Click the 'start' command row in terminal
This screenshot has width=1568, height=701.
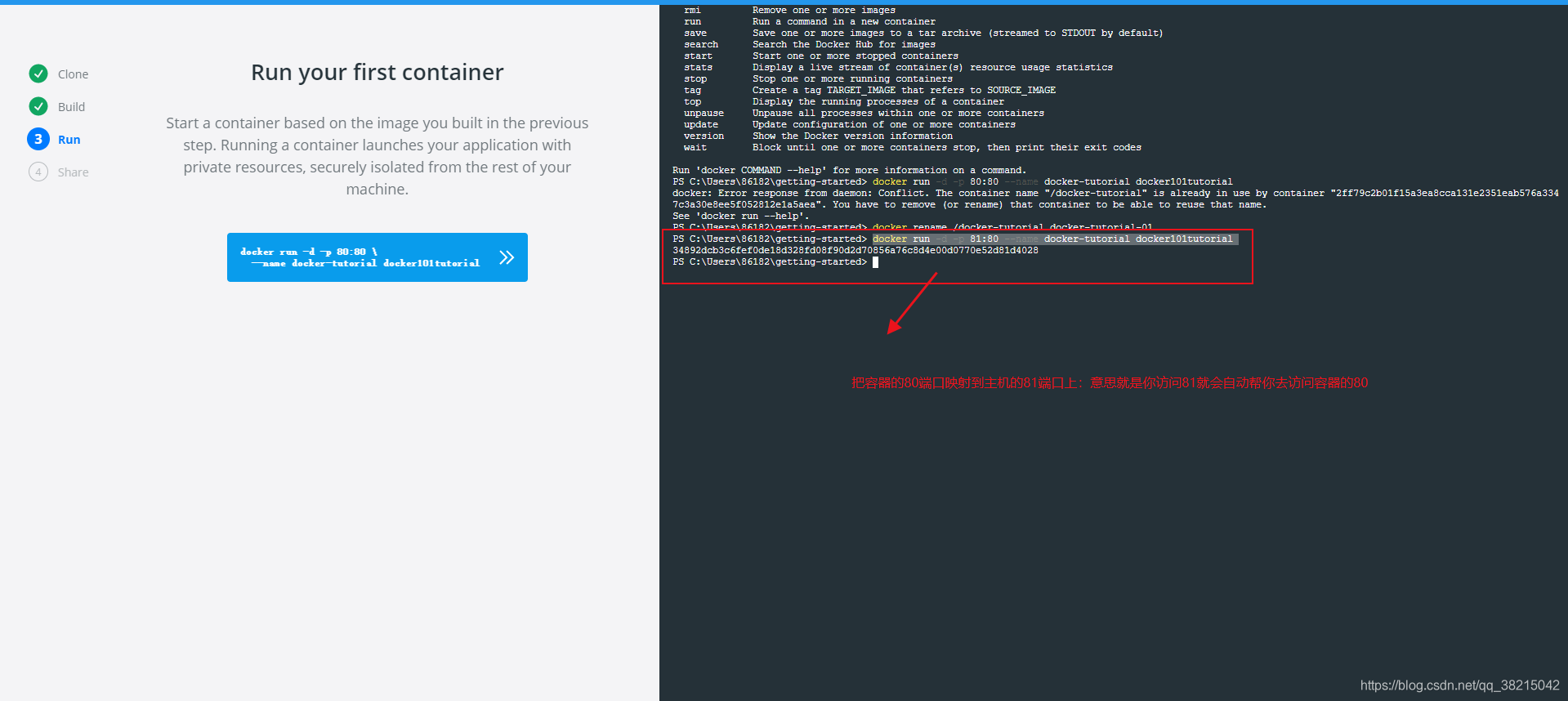(821, 56)
